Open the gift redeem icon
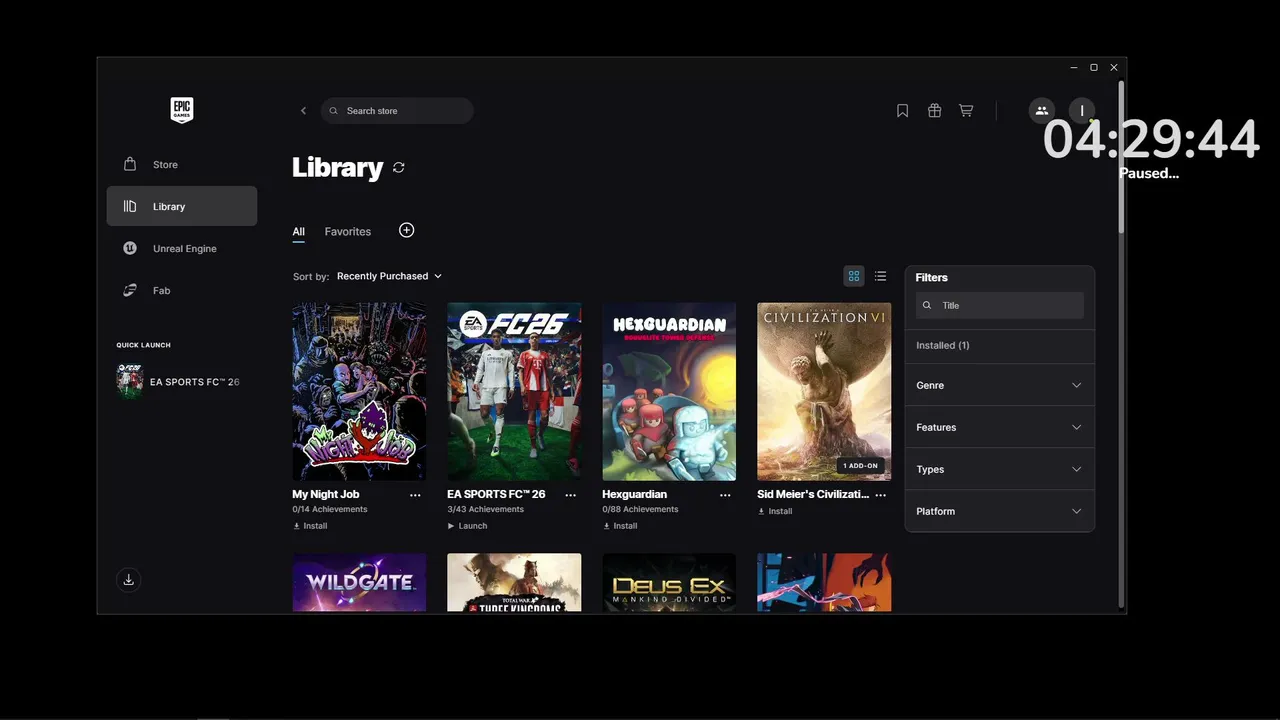 934,111
